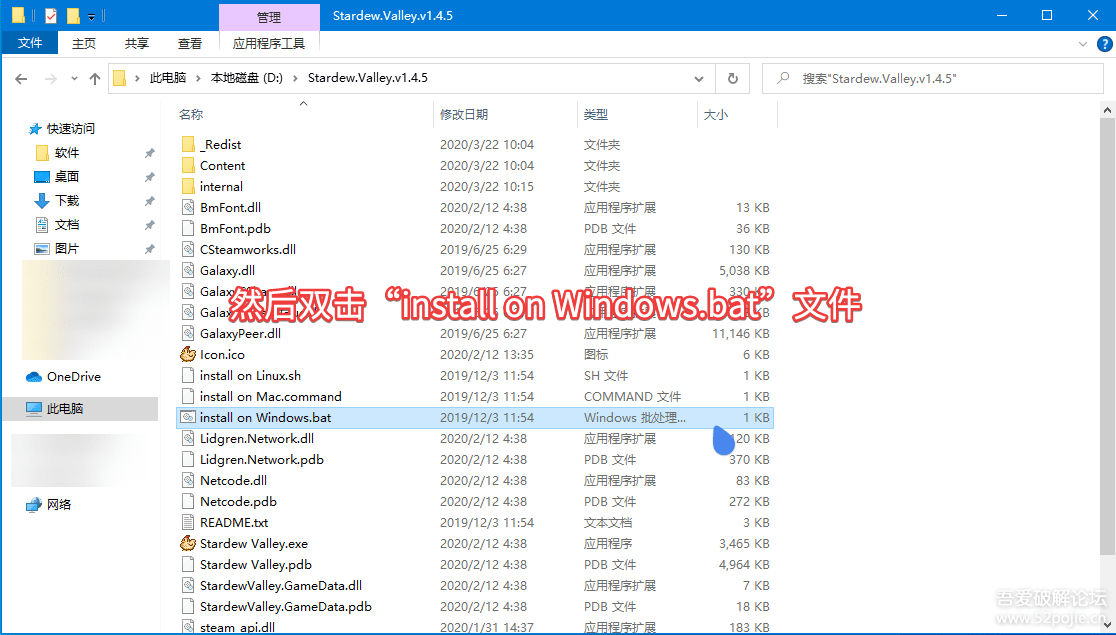The image size is (1116, 635).
Task: Select the install on Mac.command icon
Action: coord(188,397)
